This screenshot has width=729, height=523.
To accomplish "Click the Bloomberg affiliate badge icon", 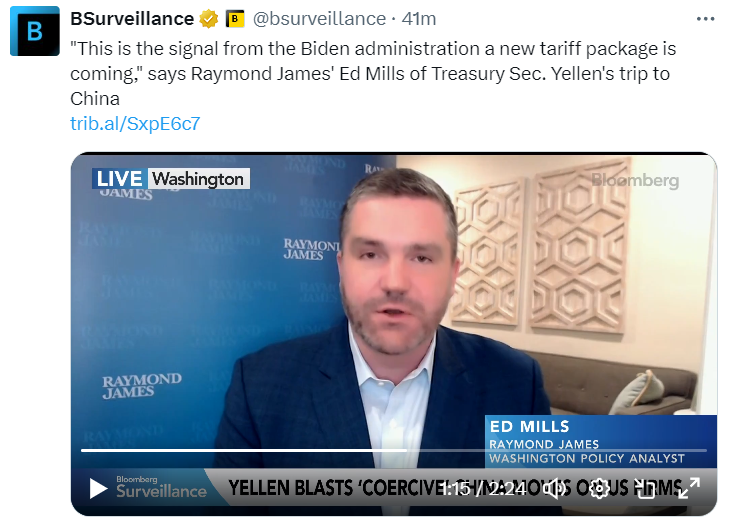I will (235, 19).
